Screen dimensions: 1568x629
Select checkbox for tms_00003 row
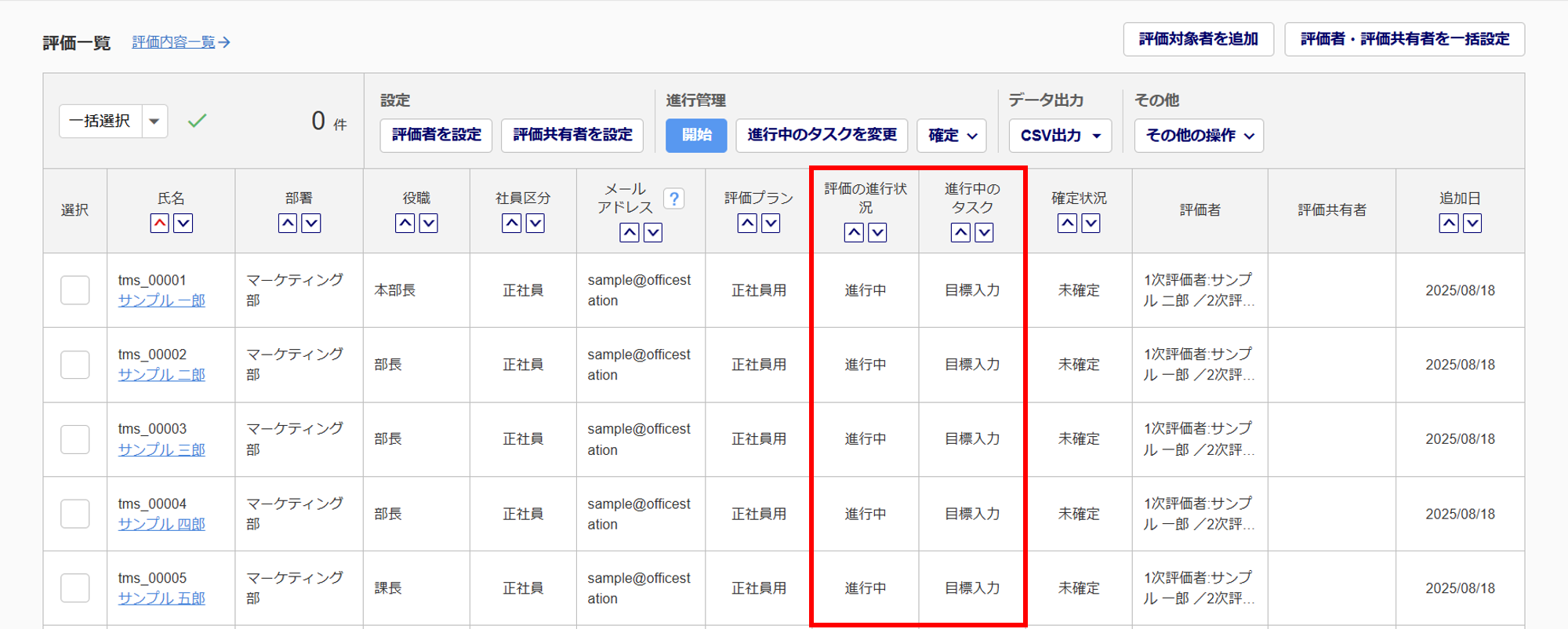pyautogui.click(x=75, y=439)
